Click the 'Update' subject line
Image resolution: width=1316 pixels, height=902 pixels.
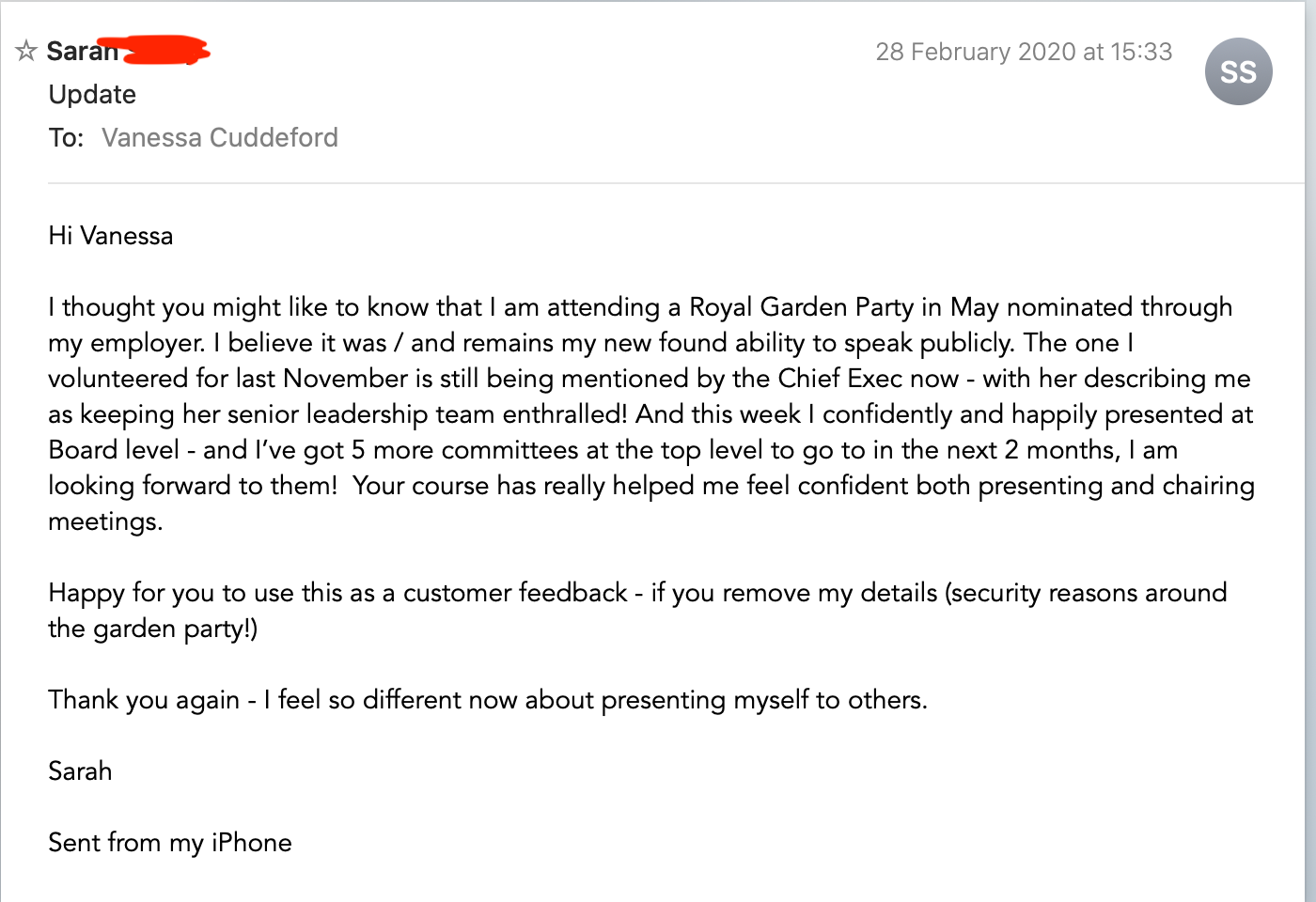[92, 94]
